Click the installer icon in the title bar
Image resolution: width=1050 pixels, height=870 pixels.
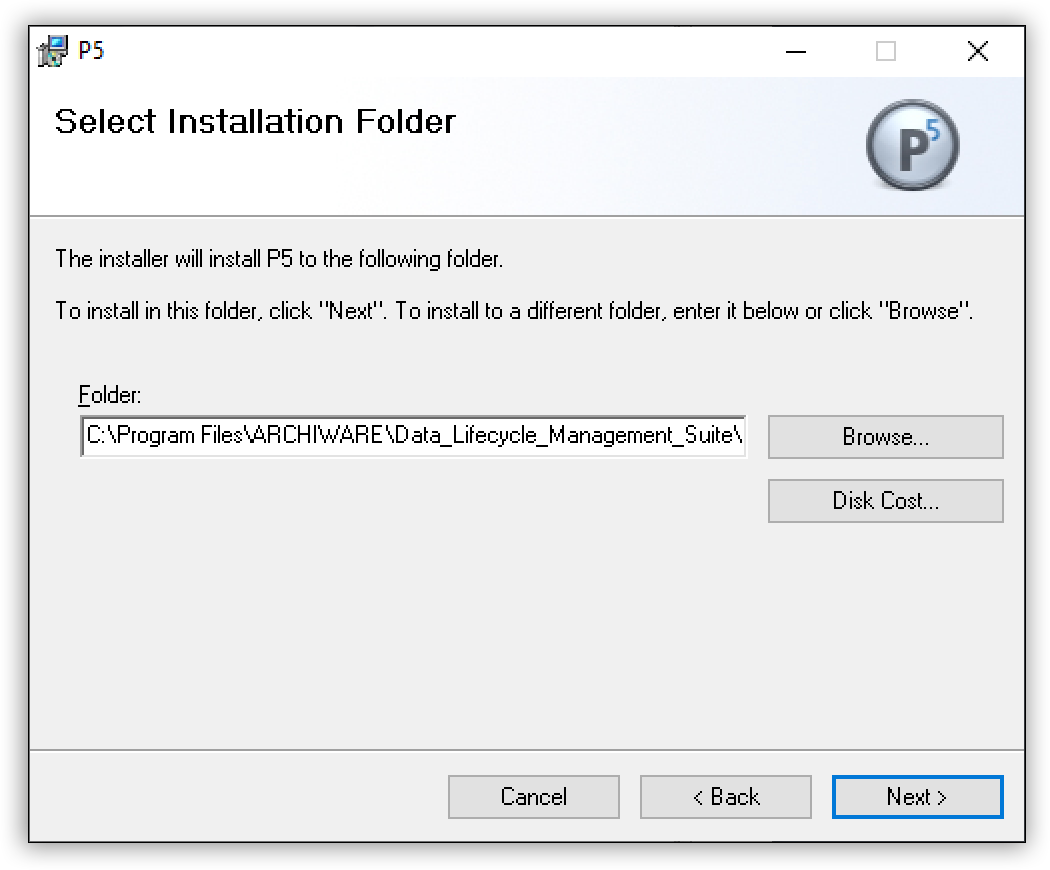(x=52, y=52)
